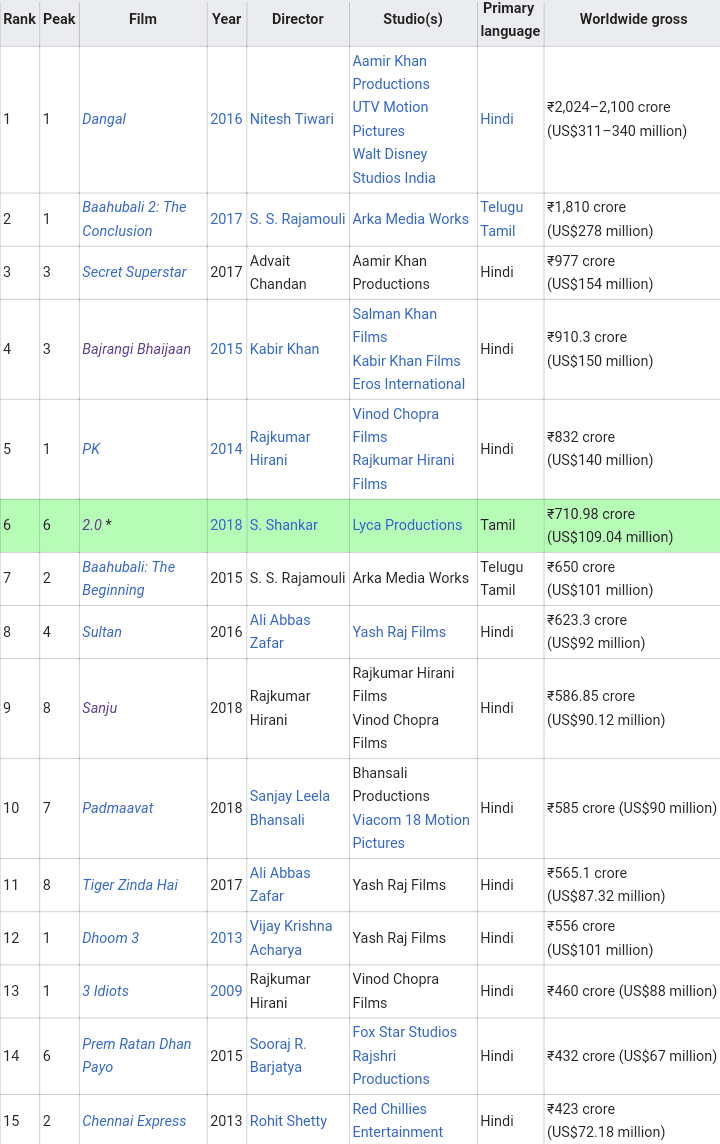The image size is (720, 1144).
Task: Click the Bajrangi Bhaijaan film link
Action: 136,349
